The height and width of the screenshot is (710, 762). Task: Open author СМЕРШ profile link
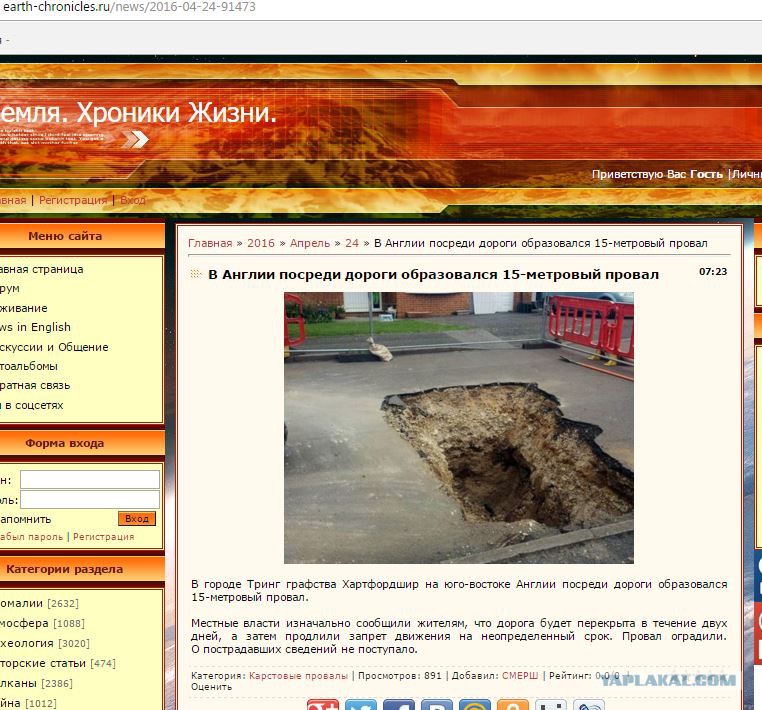coord(519,676)
